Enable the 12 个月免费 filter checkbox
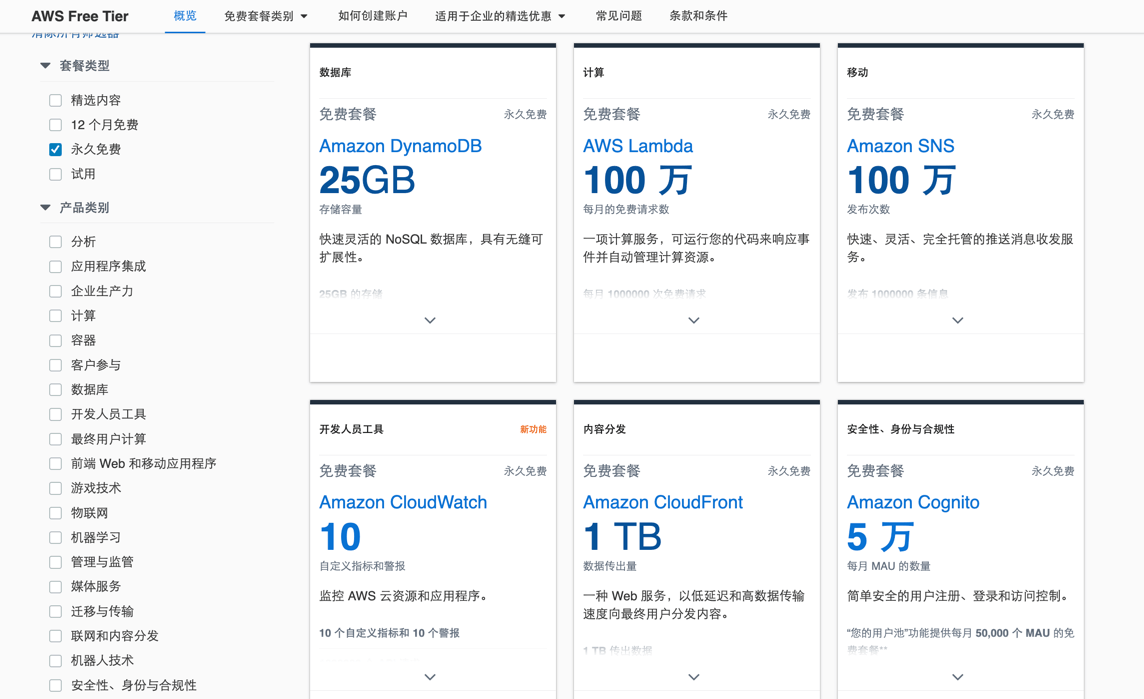 [x=56, y=125]
